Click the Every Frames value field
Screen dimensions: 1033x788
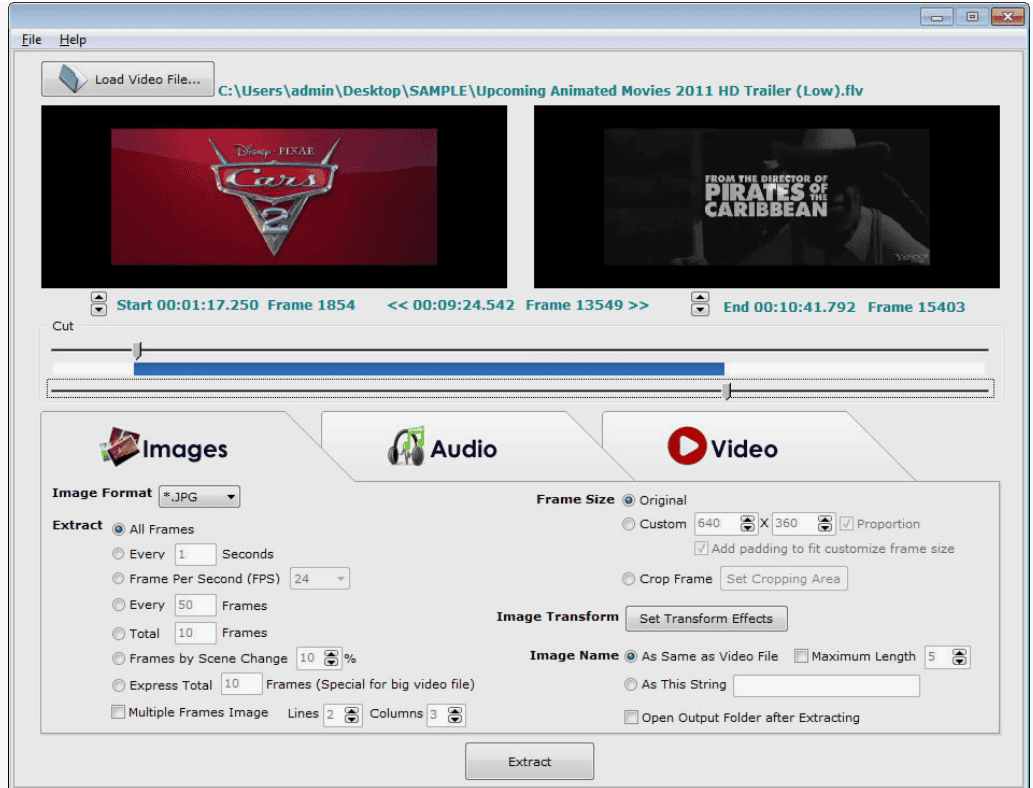(x=195, y=605)
